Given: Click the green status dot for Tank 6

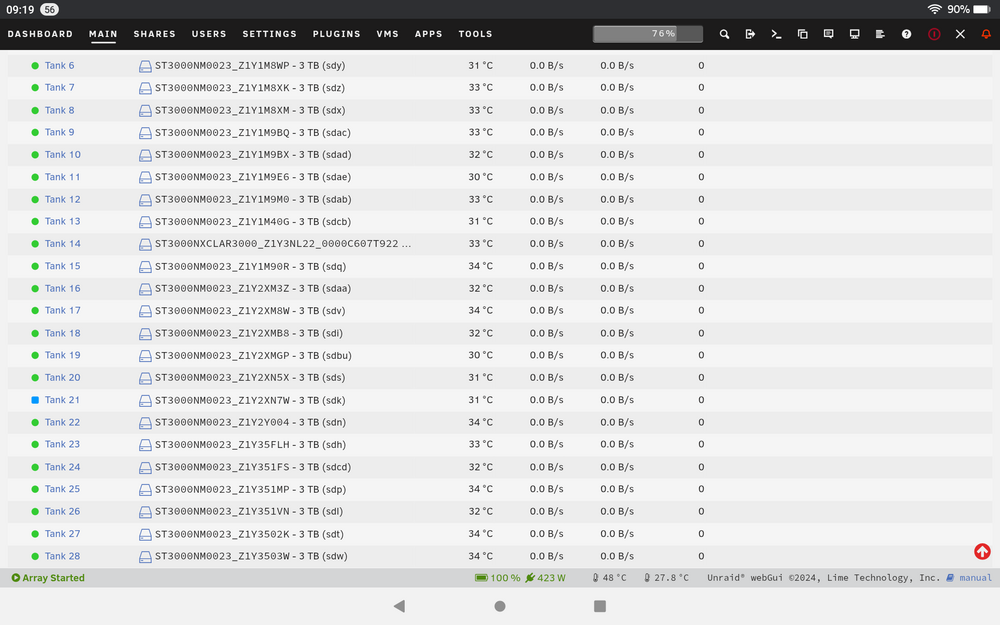Looking at the screenshot, I should [35, 65].
